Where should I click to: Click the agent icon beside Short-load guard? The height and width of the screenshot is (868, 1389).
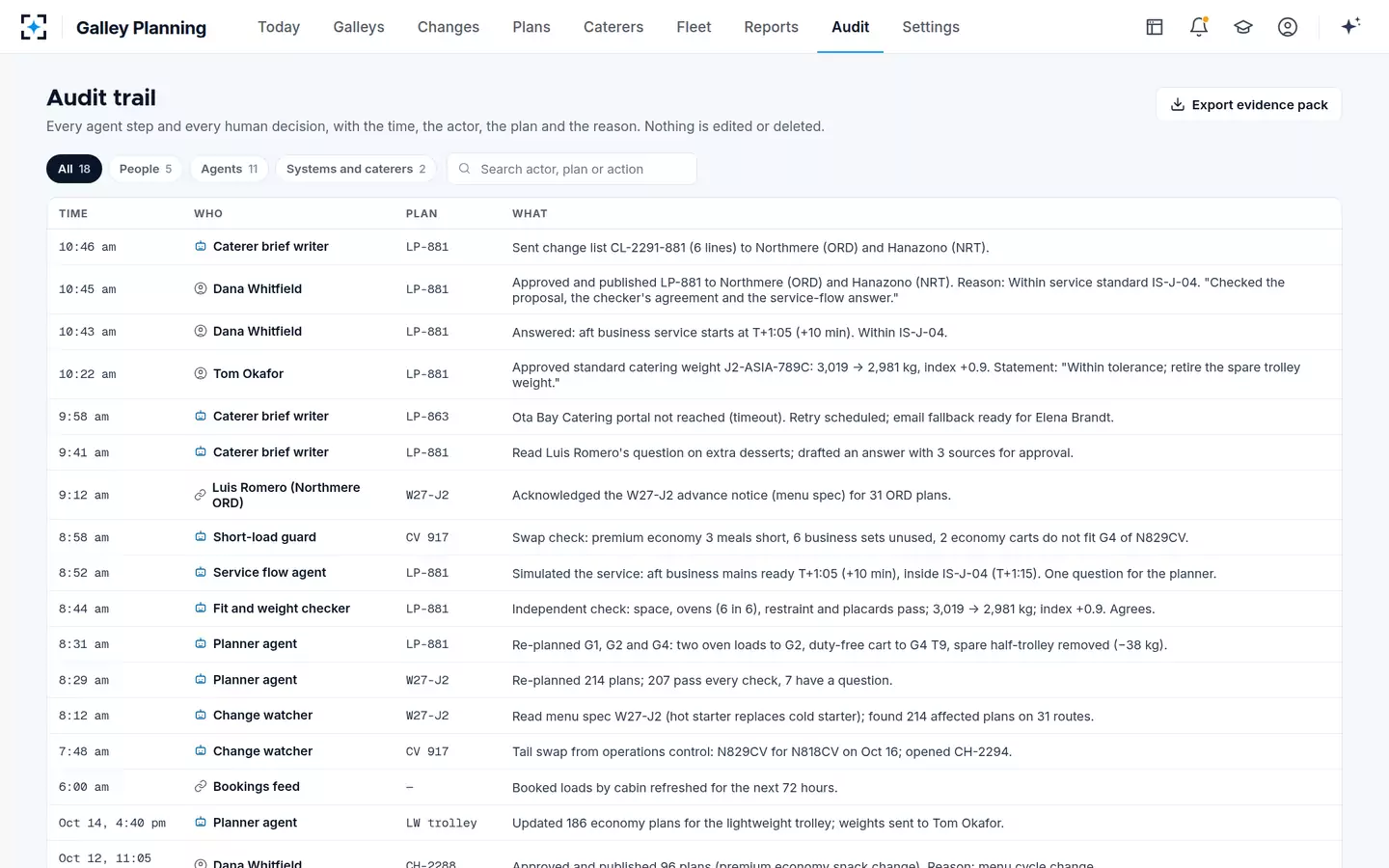pyautogui.click(x=201, y=537)
